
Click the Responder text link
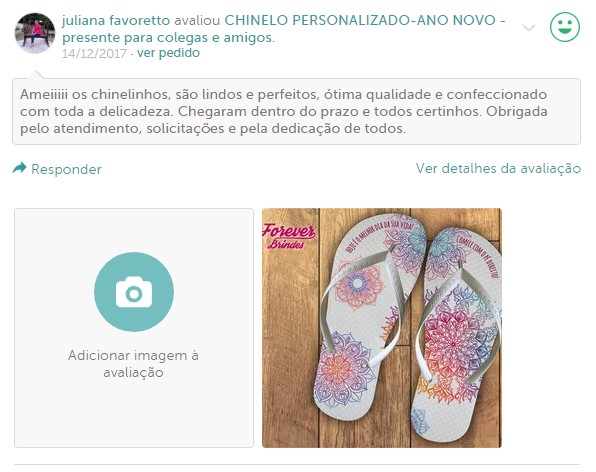coord(66,169)
